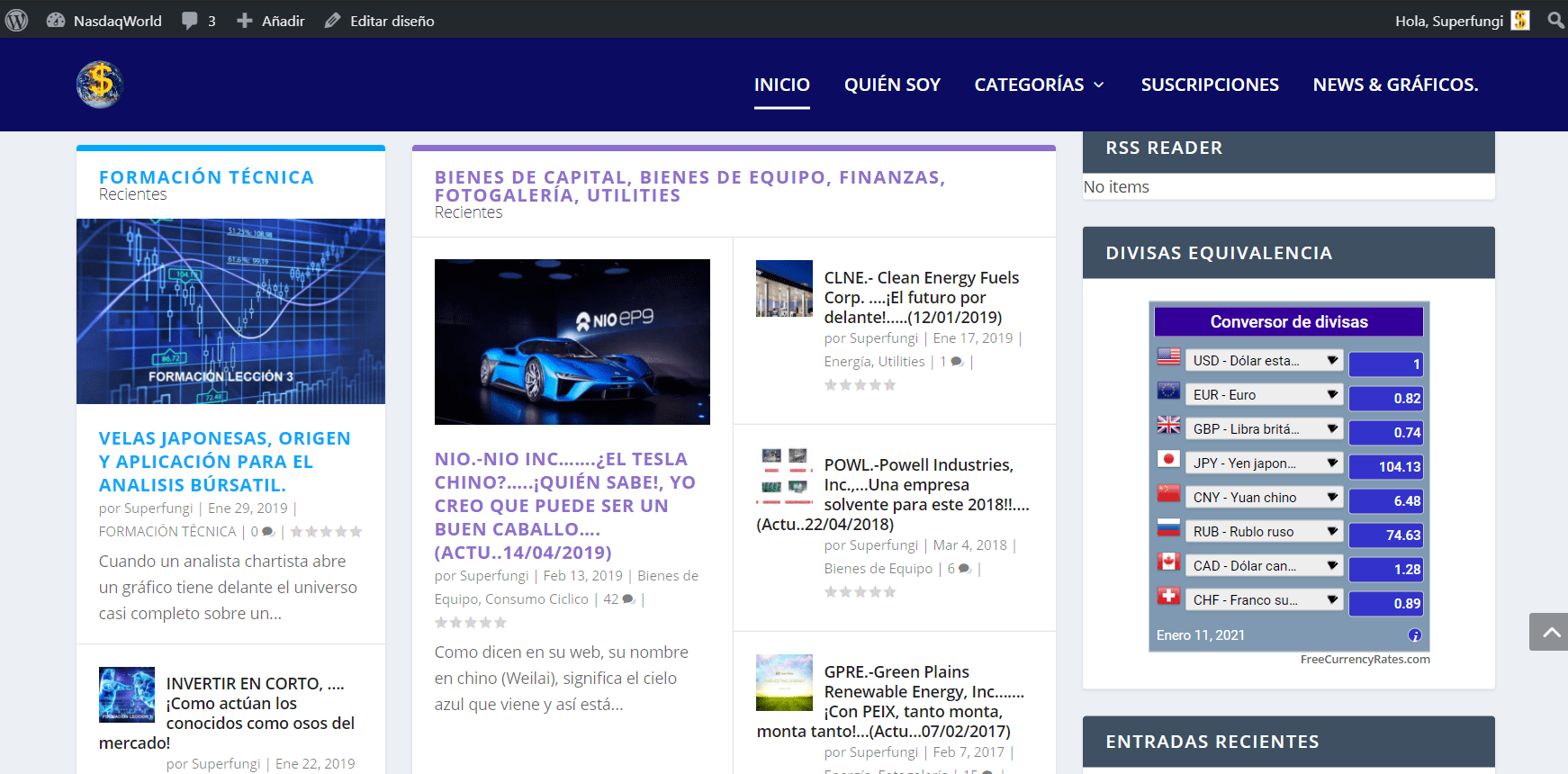Open Editar diseño in admin bar
The width and height of the screenshot is (1568, 774).
[x=379, y=20]
